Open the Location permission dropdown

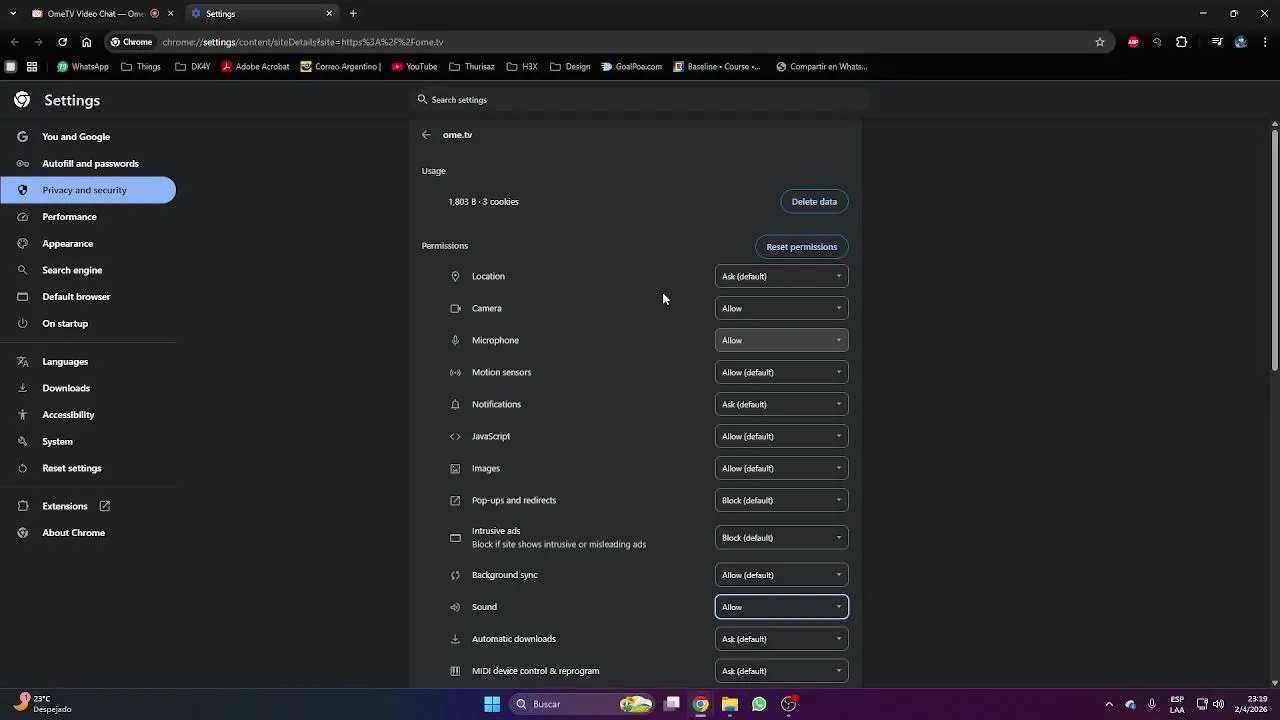[x=782, y=276]
